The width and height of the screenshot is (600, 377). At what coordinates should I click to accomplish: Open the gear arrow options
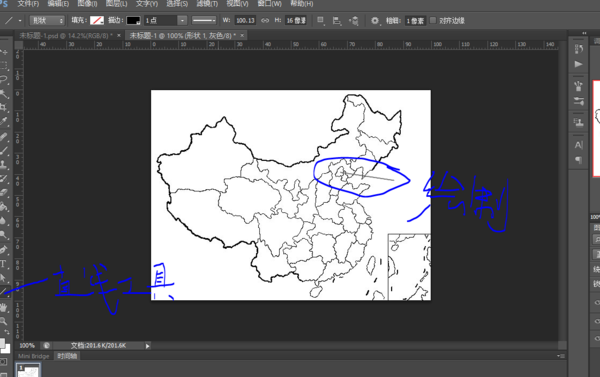click(375, 21)
